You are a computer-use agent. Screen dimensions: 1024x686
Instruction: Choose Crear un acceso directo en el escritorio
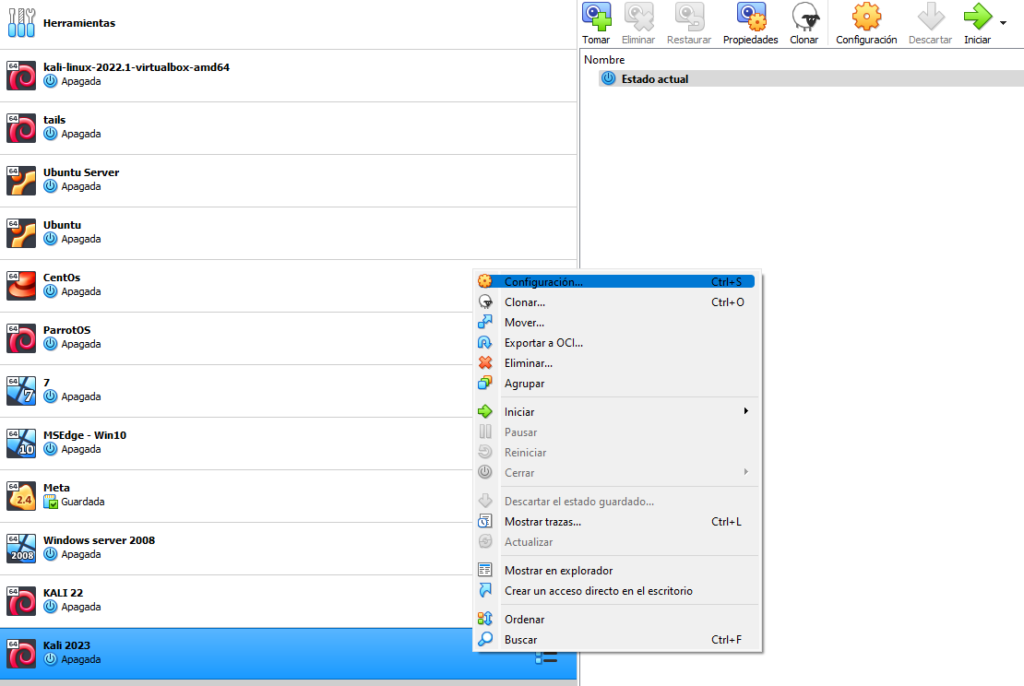615,591
